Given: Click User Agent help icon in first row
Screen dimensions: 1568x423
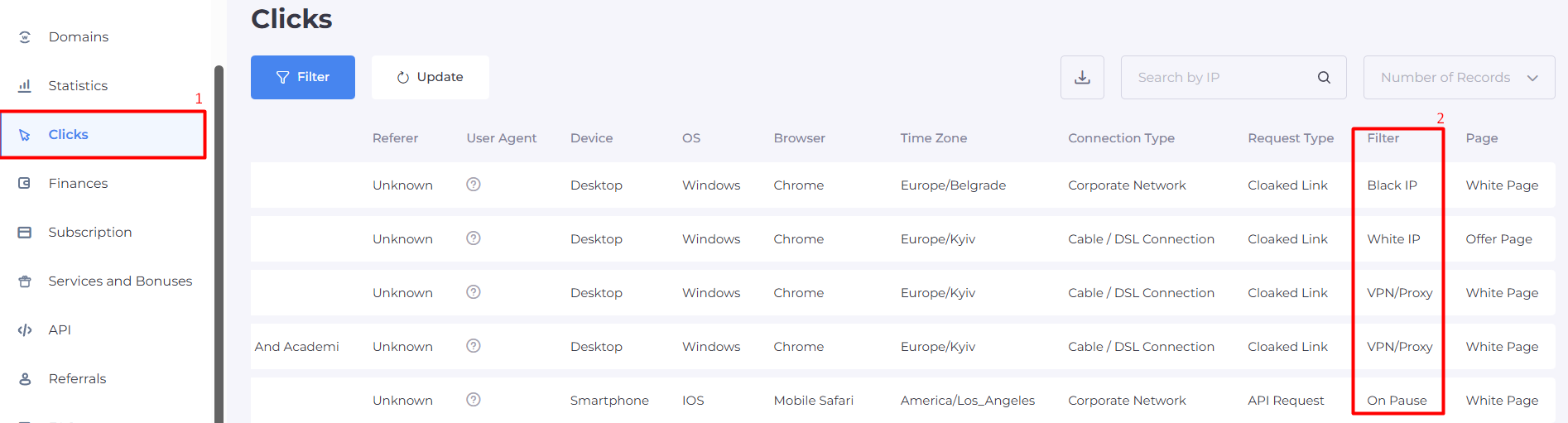Looking at the screenshot, I should pyautogui.click(x=474, y=185).
